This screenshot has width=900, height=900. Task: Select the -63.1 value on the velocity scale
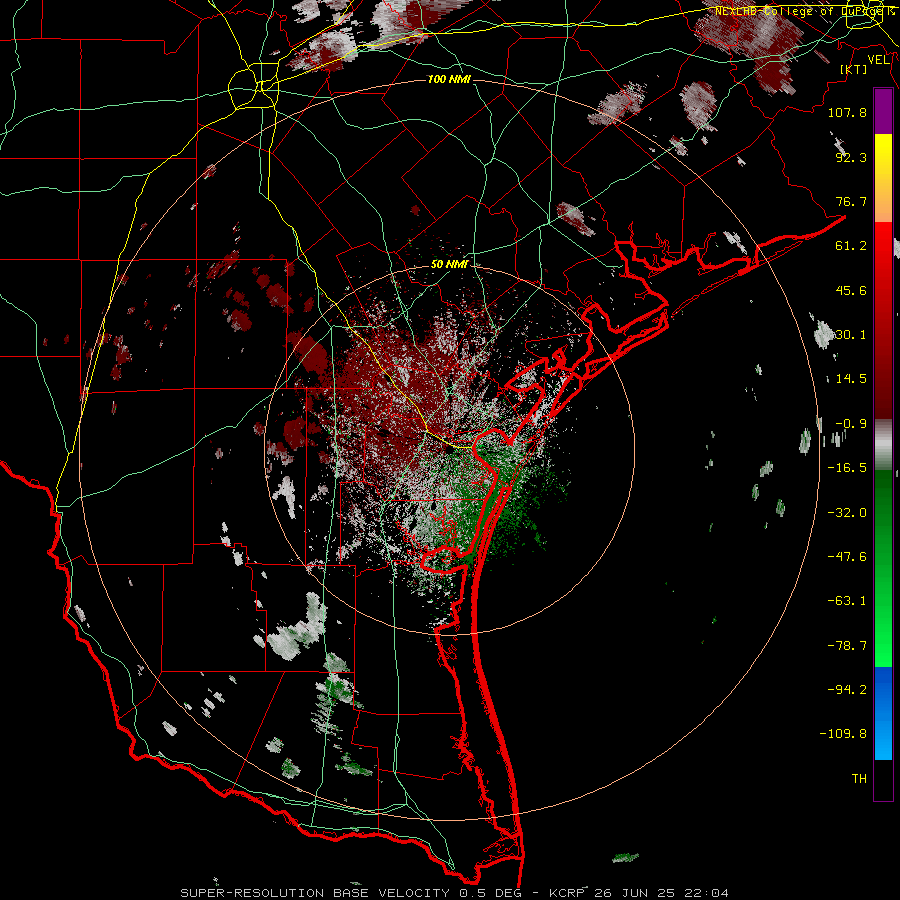847,601
